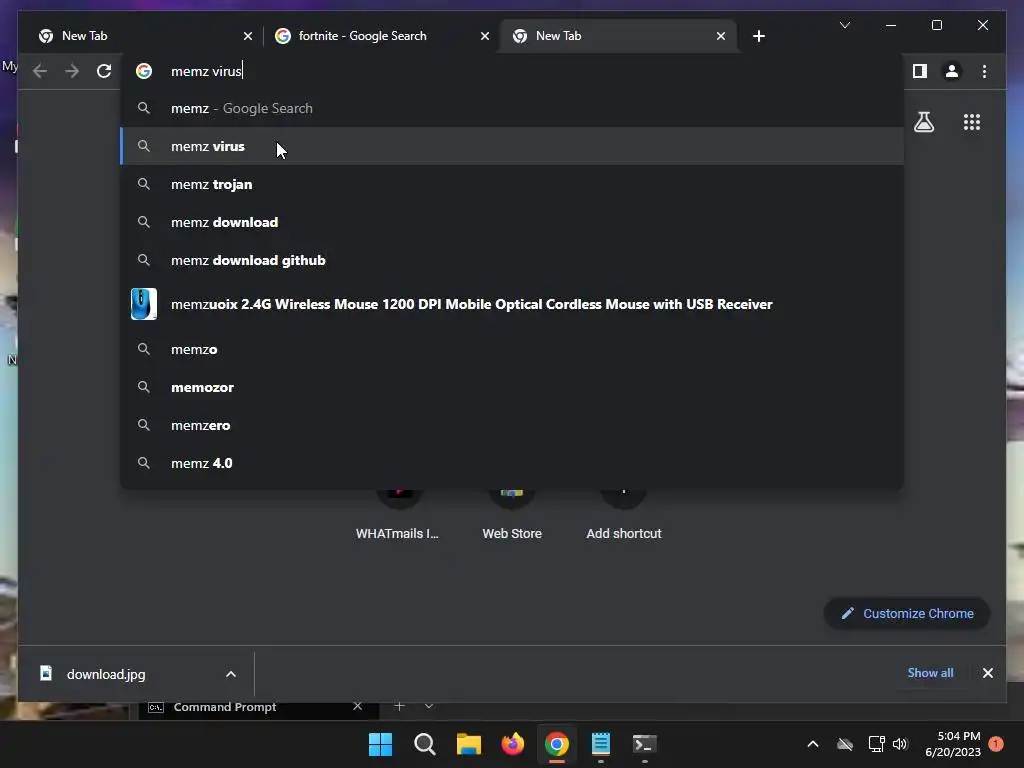Click Add shortcut on New Tab page
The height and width of the screenshot is (768, 1024).
coord(624,516)
